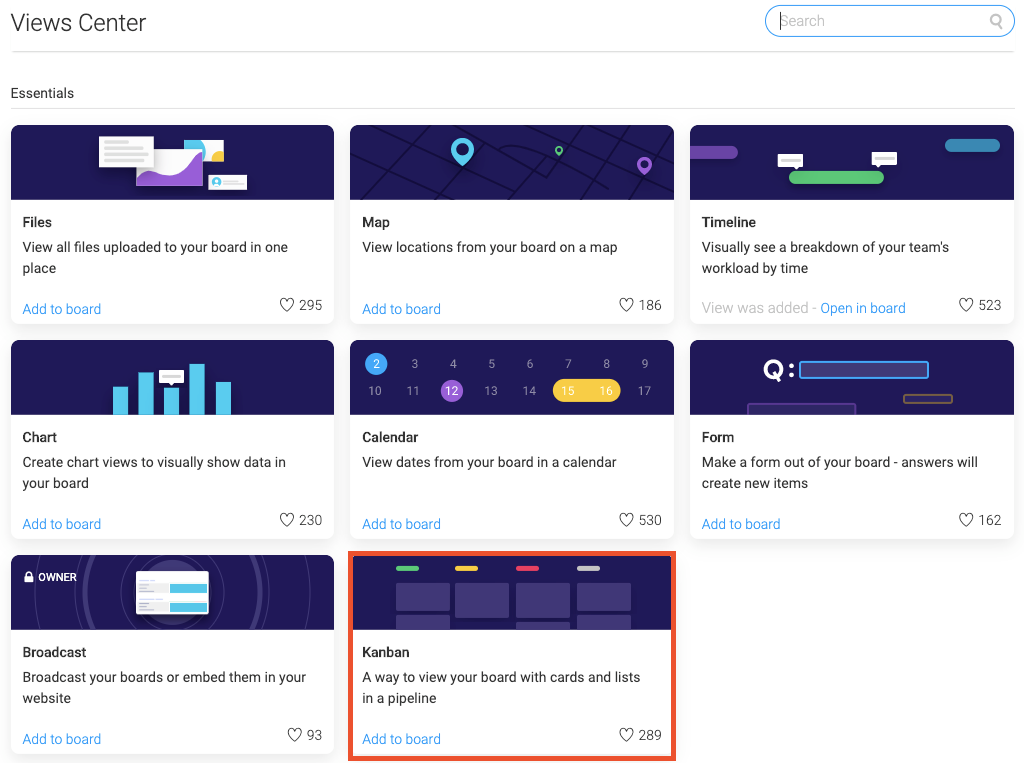
Task: Open the Calendar view thumbnail
Action: point(512,378)
